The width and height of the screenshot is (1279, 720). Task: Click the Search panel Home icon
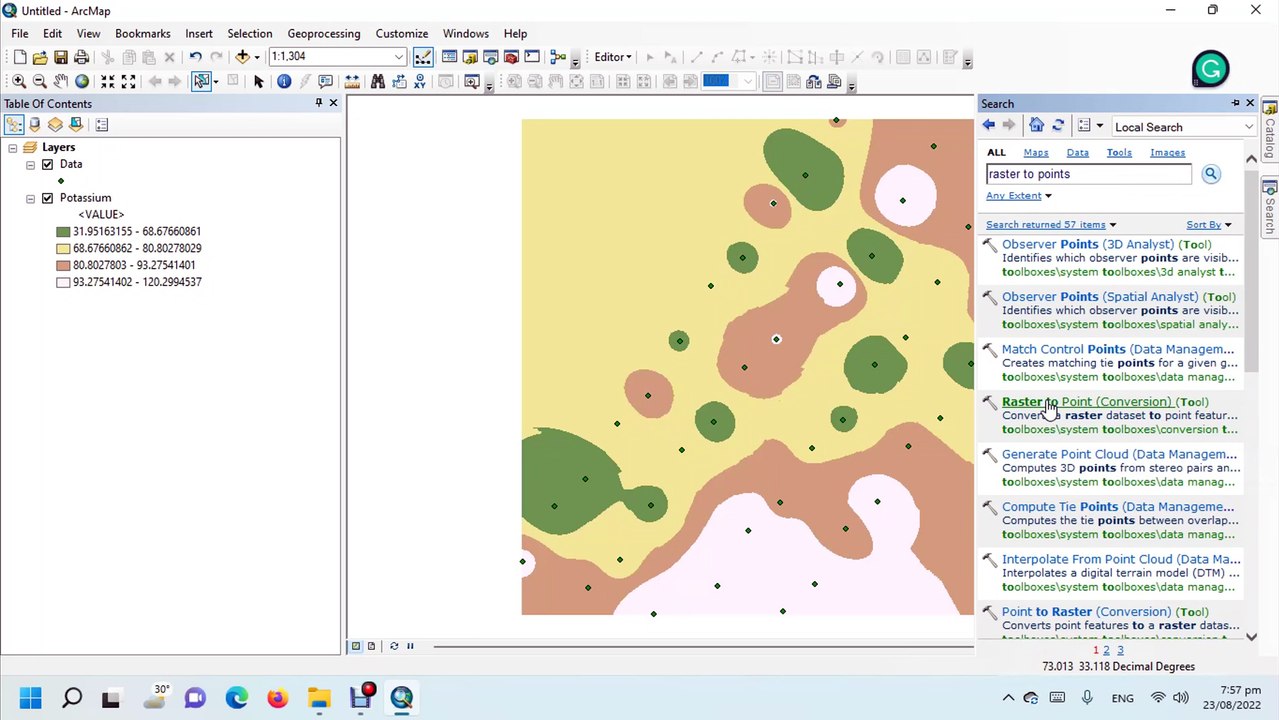(1036, 126)
